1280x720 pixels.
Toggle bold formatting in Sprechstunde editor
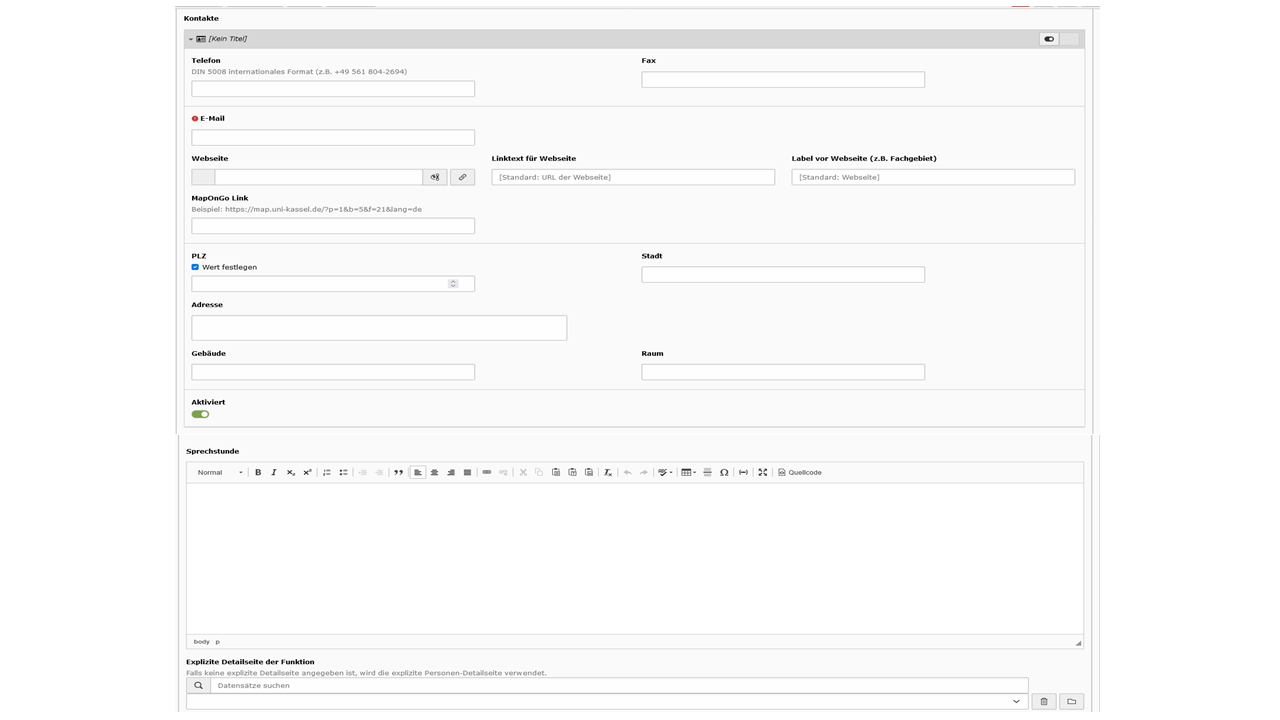tap(258, 472)
